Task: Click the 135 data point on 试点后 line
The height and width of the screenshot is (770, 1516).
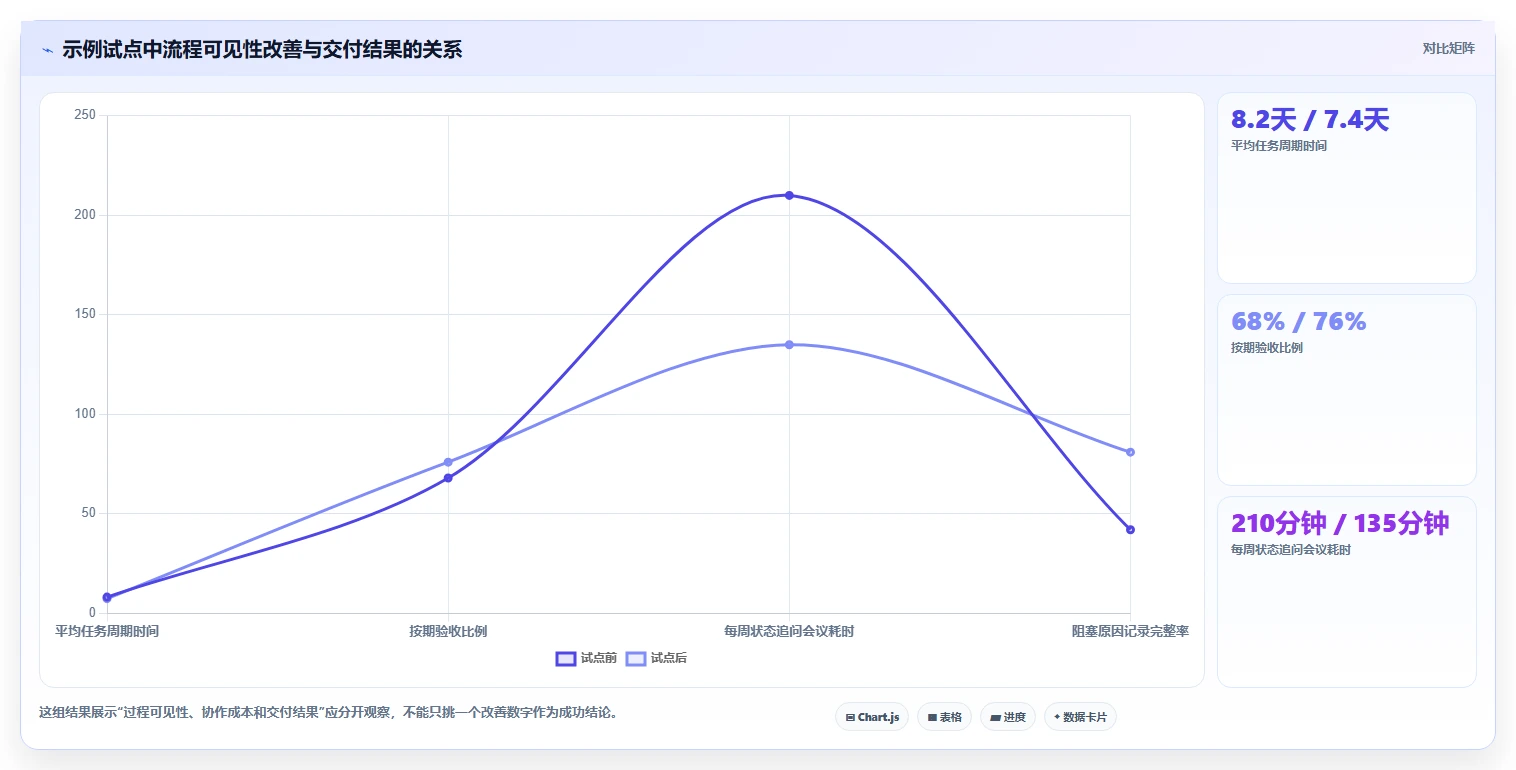Action: tap(789, 344)
